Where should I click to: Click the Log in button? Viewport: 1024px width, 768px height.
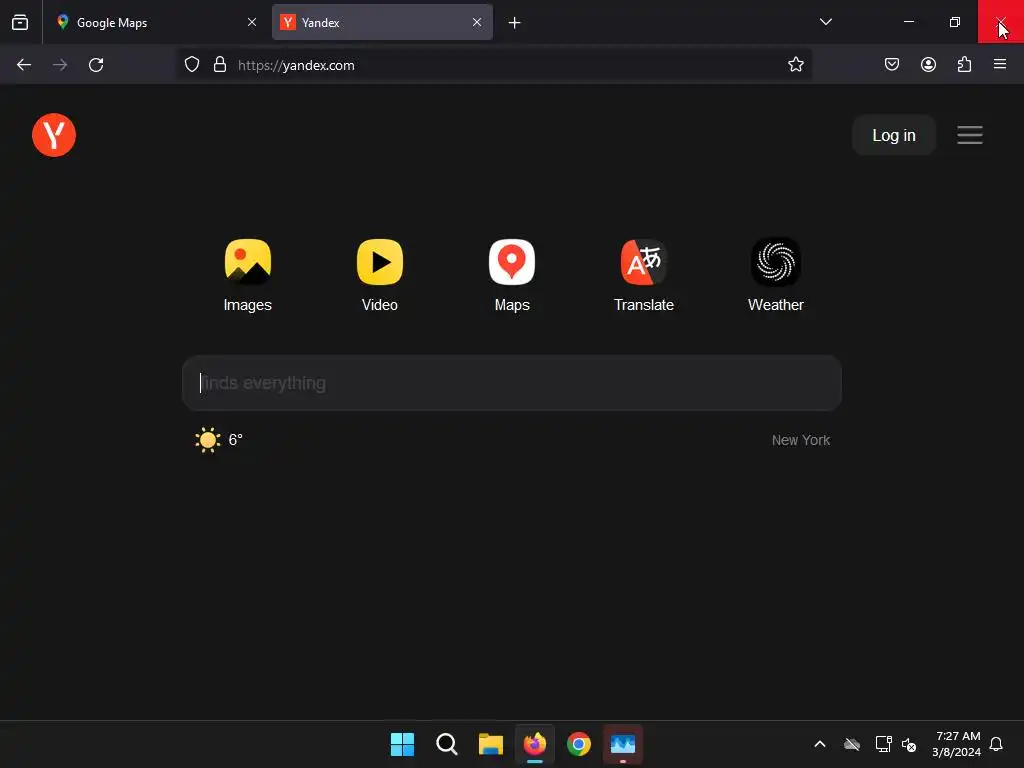[x=893, y=135]
